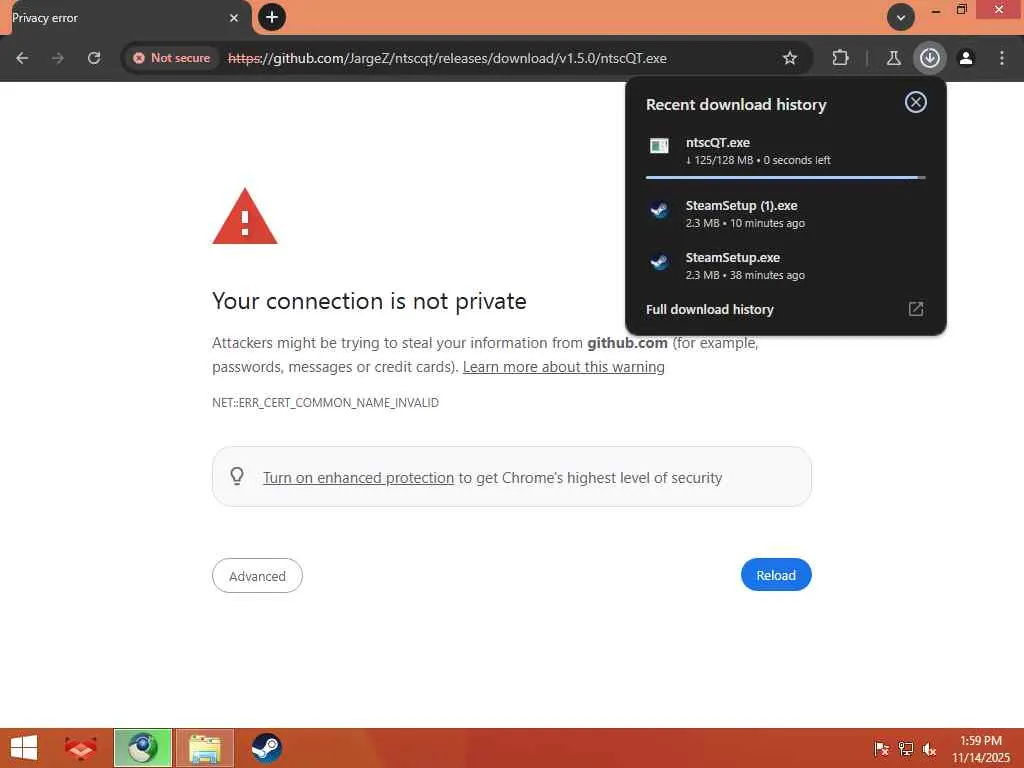Click the external-link icon beside Full download history

(916, 309)
